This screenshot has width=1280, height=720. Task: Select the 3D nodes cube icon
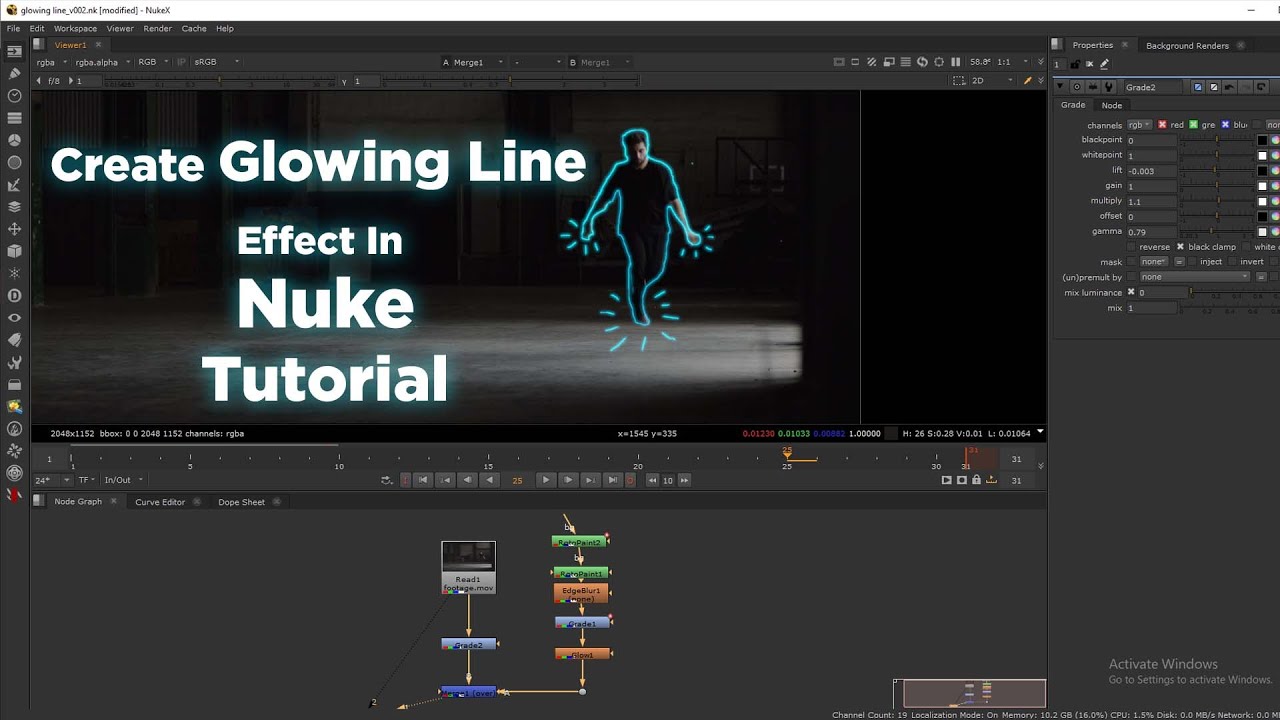pos(14,251)
